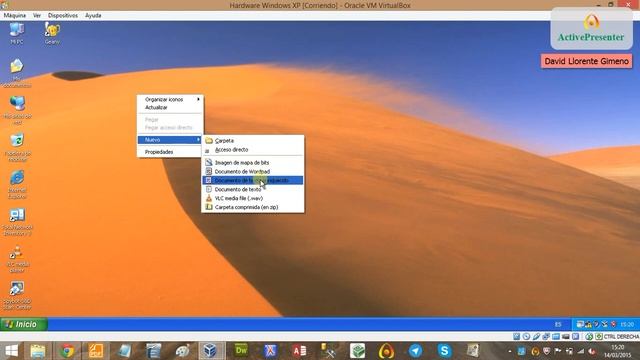Open the Dispositivos menu

[x=63, y=16]
